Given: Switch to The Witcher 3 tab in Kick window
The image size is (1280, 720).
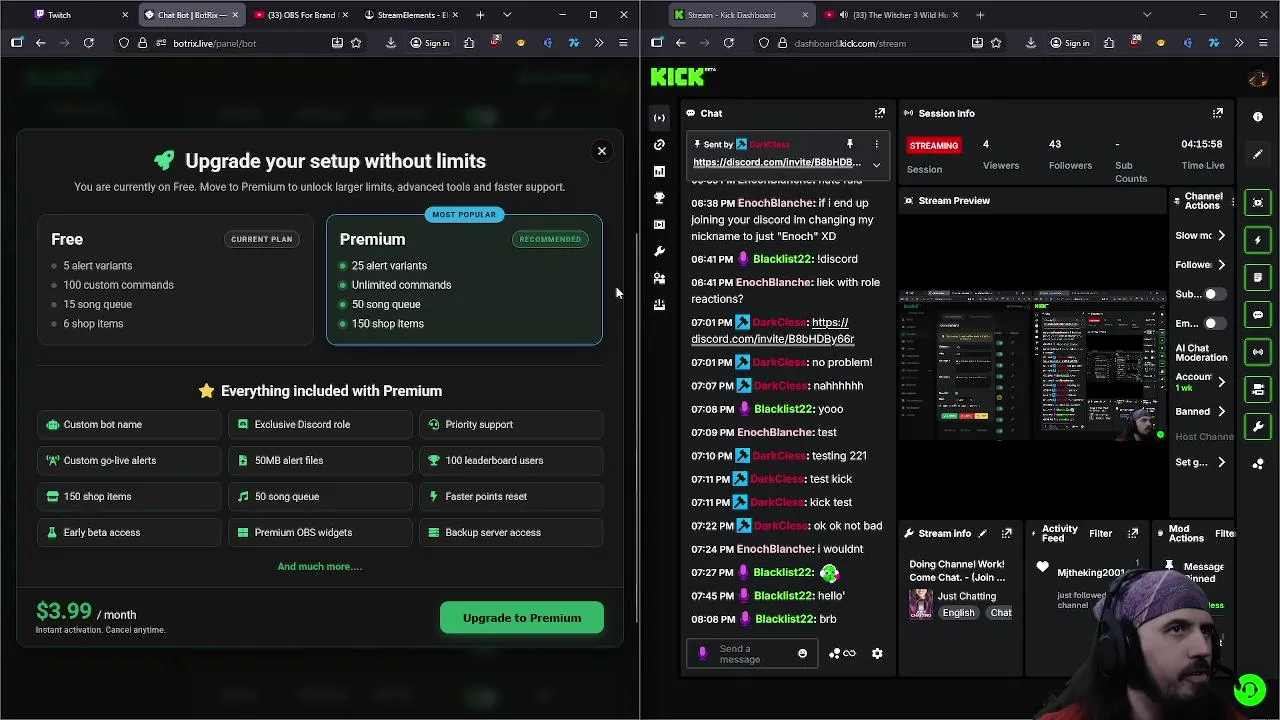Looking at the screenshot, I should pos(893,15).
